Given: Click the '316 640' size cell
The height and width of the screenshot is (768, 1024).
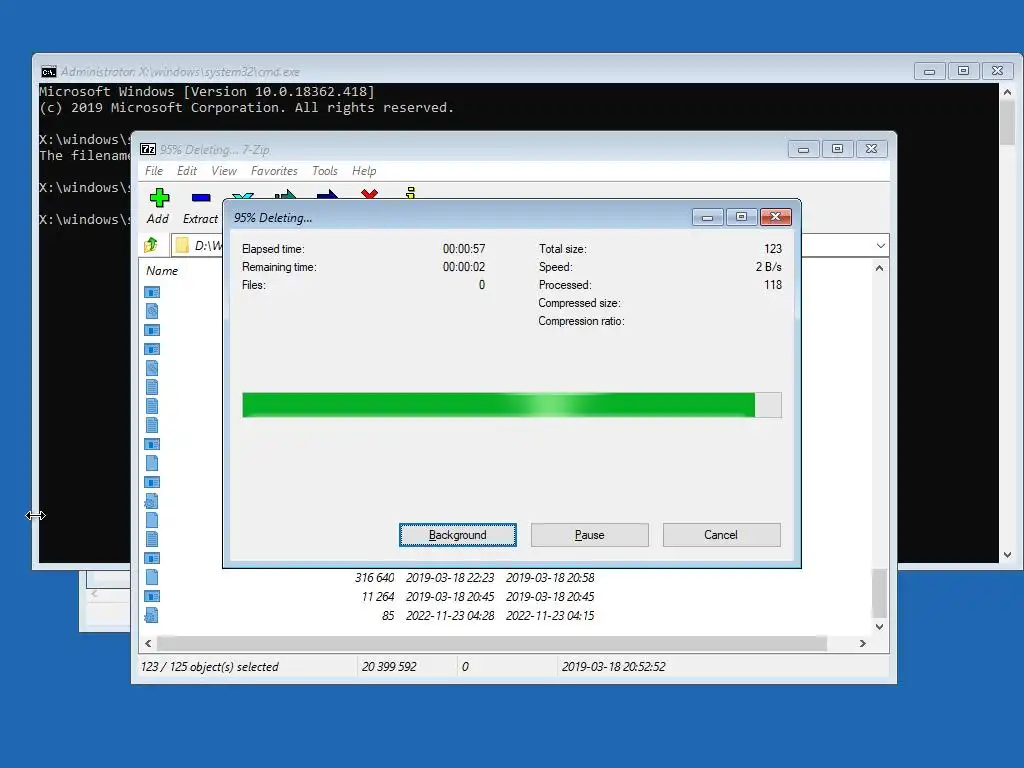Looking at the screenshot, I should click(374, 577).
